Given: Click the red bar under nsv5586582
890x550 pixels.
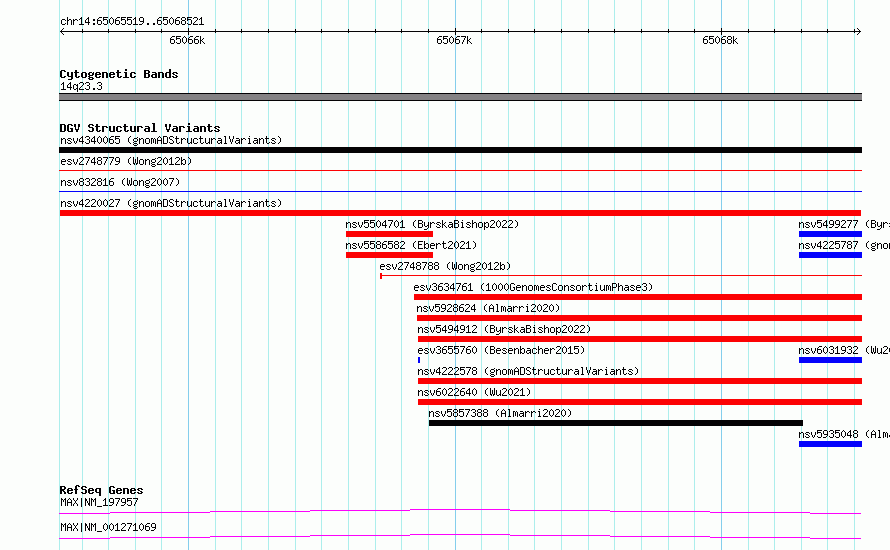Looking at the screenshot, I should pyautogui.click(x=389, y=255).
